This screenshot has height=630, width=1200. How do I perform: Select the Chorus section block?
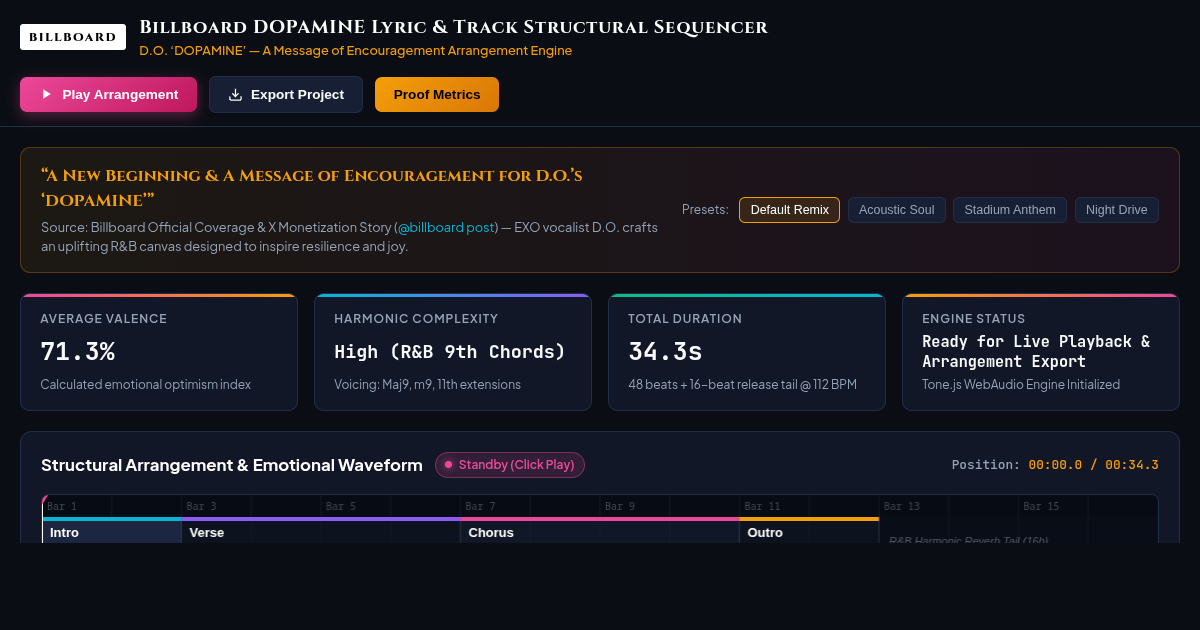coord(600,531)
